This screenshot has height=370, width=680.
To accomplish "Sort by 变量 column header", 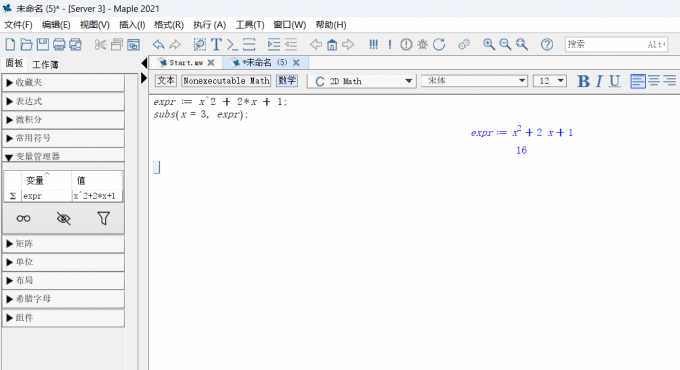I will tap(46, 180).
